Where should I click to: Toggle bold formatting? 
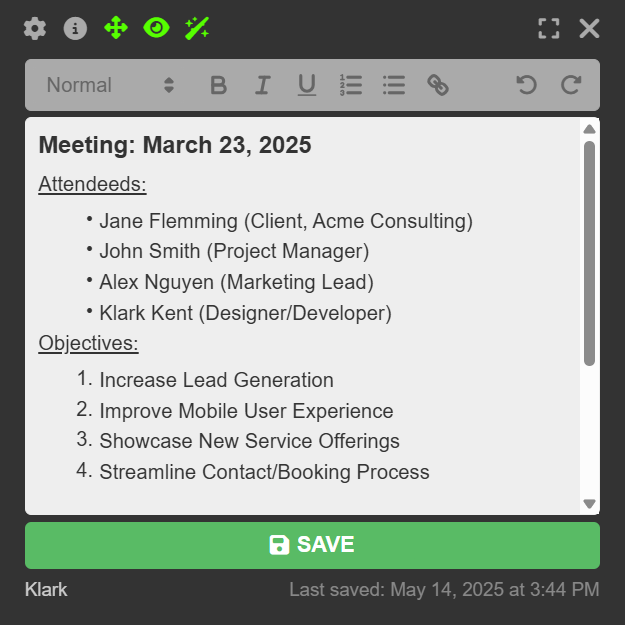219,85
